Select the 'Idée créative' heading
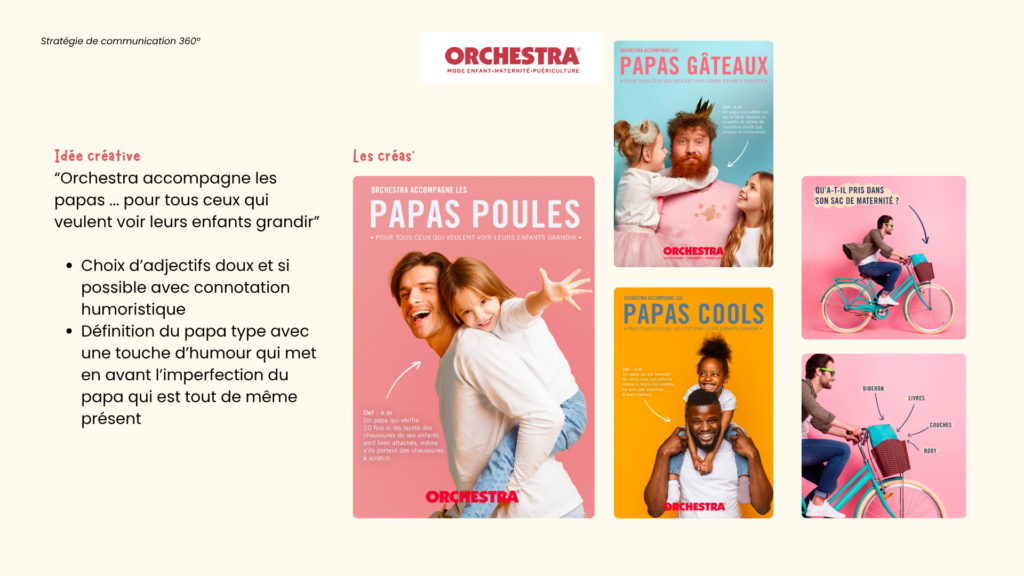Image resolution: width=1024 pixels, height=576 pixels. click(x=97, y=155)
